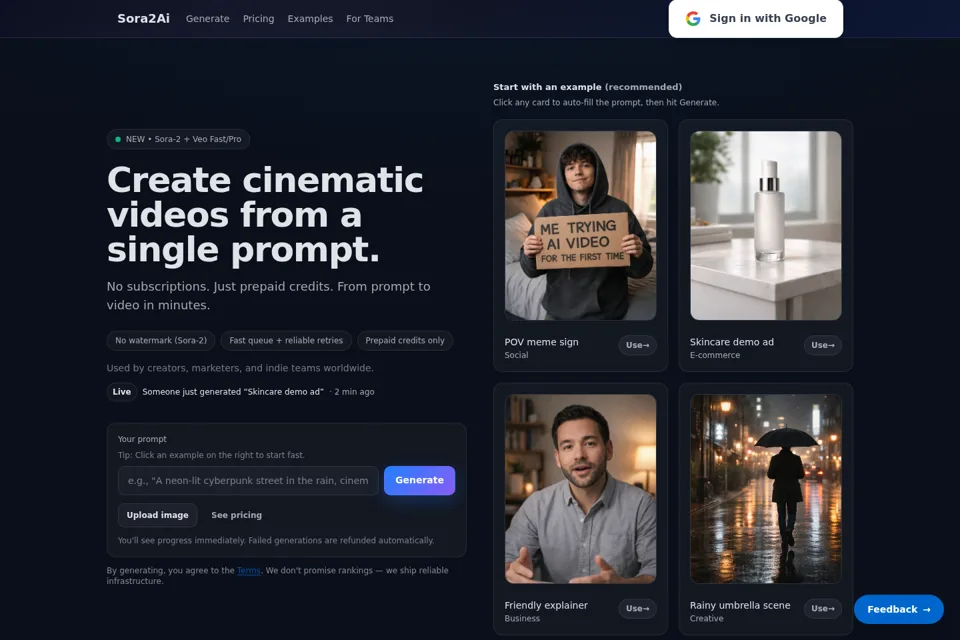Click the Upload image button
The width and height of the screenshot is (960, 640).
click(157, 515)
